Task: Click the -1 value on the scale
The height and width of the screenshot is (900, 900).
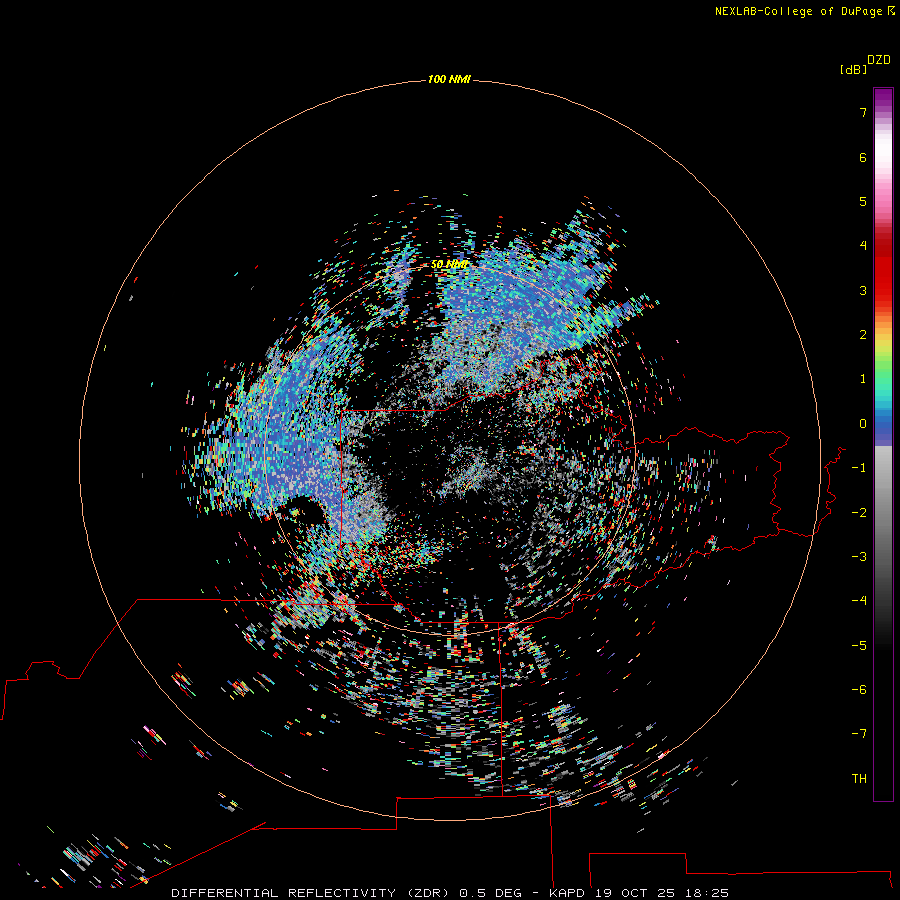Action: click(x=859, y=468)
